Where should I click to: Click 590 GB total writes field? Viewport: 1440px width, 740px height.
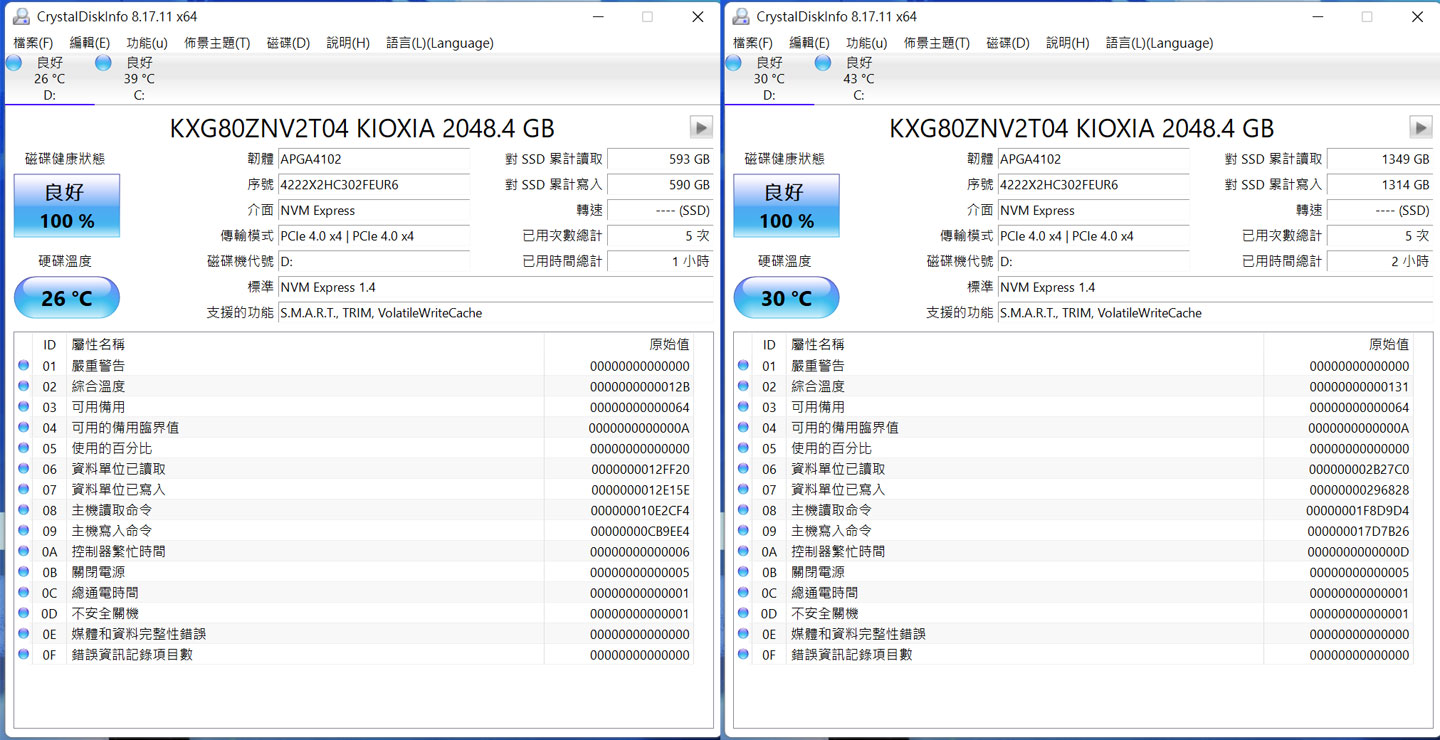(660, 185)
